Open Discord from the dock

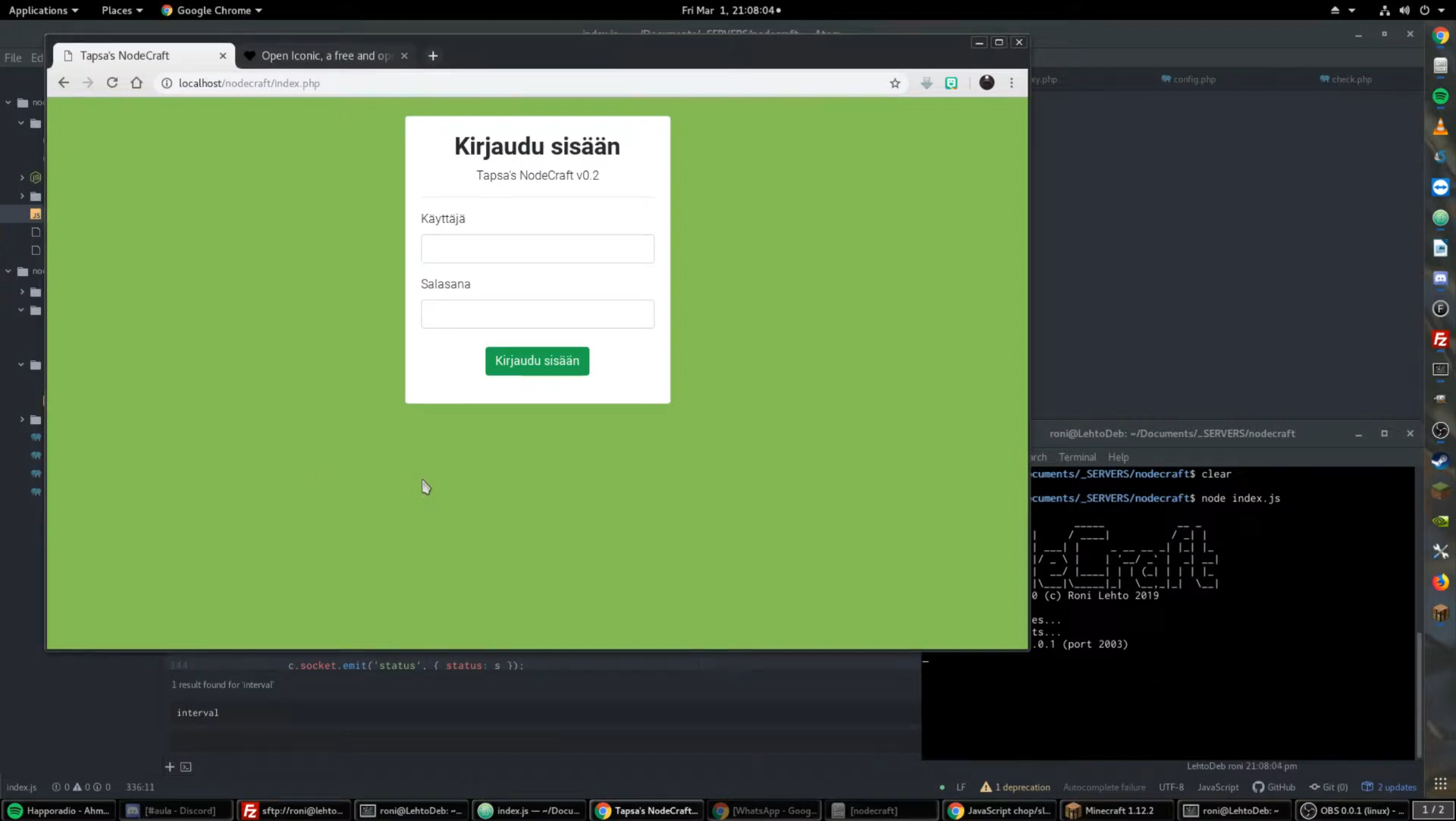pyautogui.click(x=1441, y=278)
